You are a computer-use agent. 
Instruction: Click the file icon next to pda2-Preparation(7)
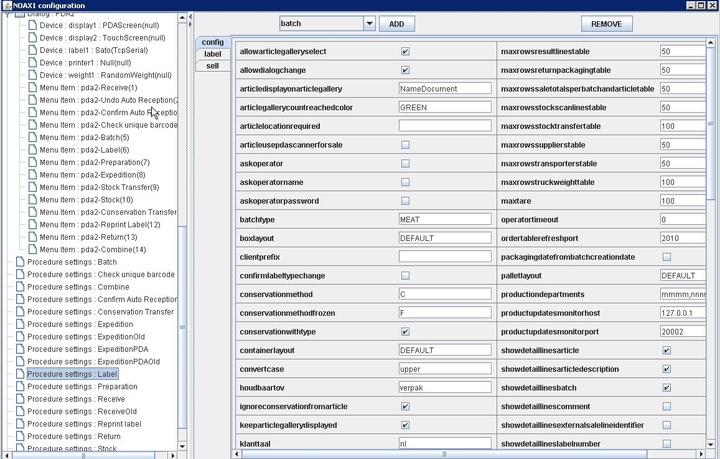point(32,162)
